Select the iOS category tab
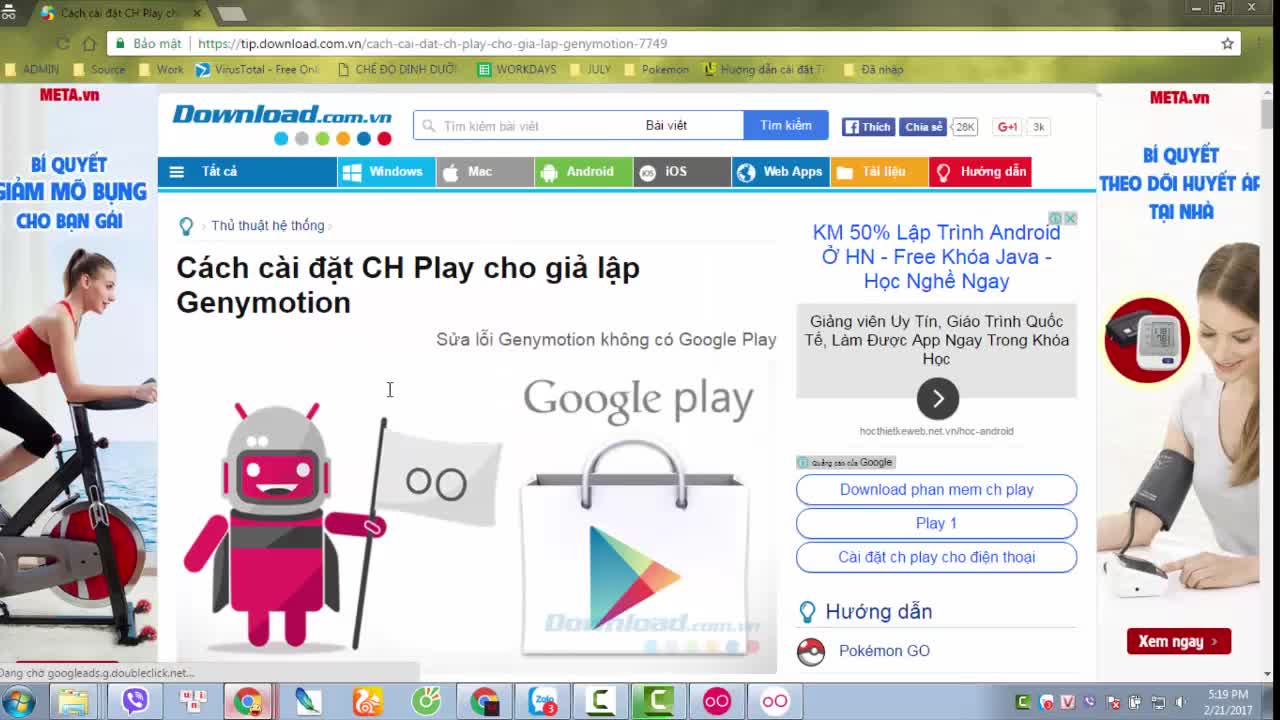Image resolution: width=1280 pixels, height=720 pixels. click(x=682, y=172)
